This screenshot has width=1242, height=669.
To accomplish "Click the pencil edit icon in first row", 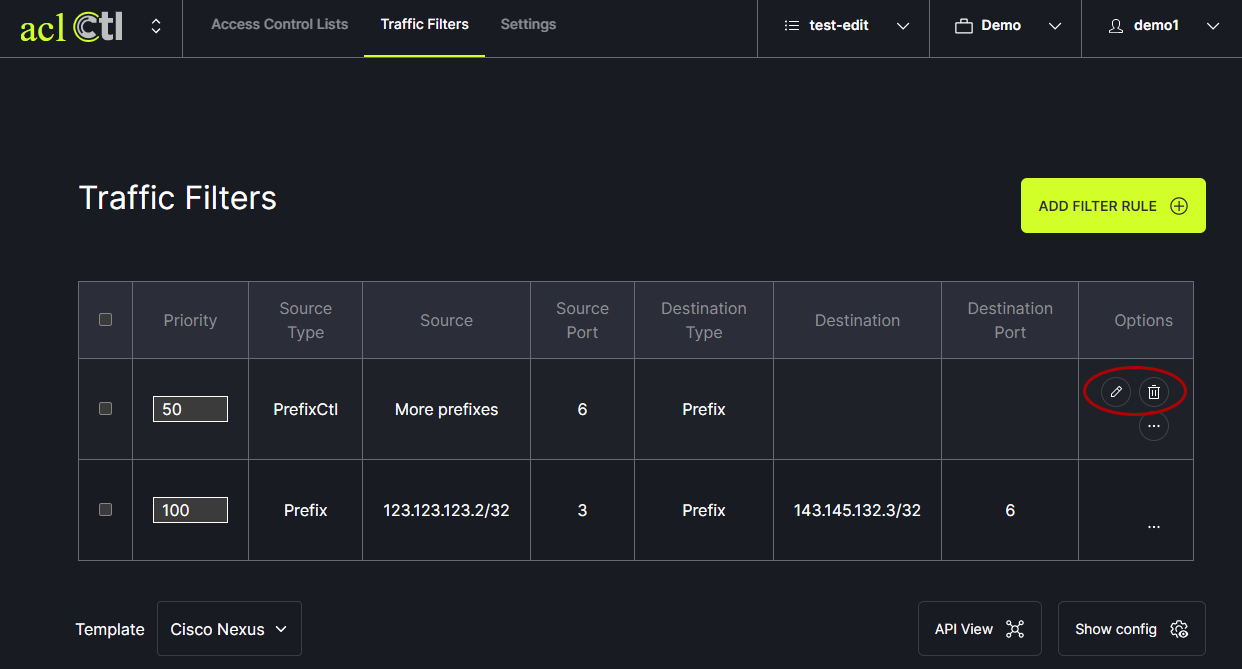I will click(1116, 393).
